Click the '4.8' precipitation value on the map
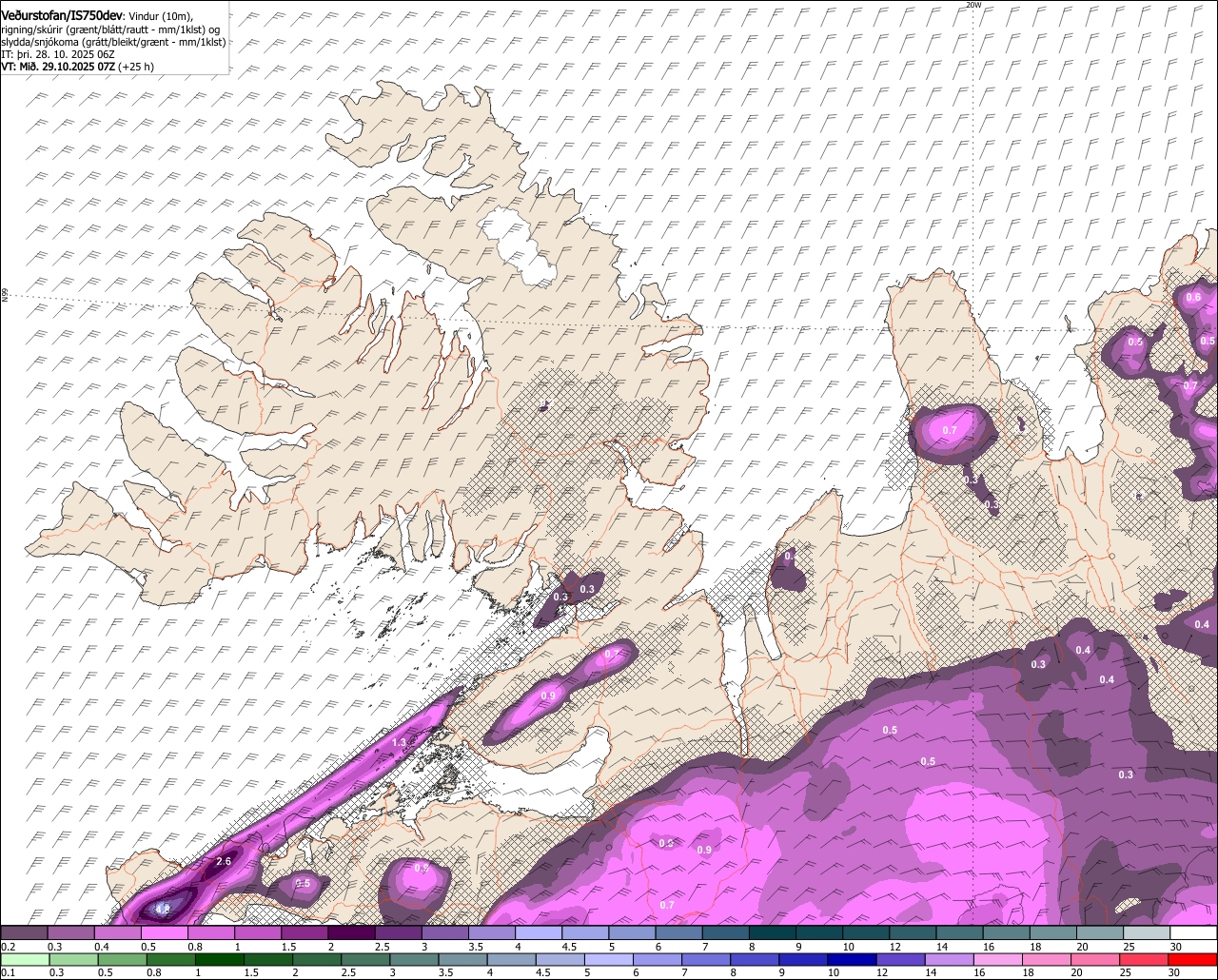 click(163, 909)
